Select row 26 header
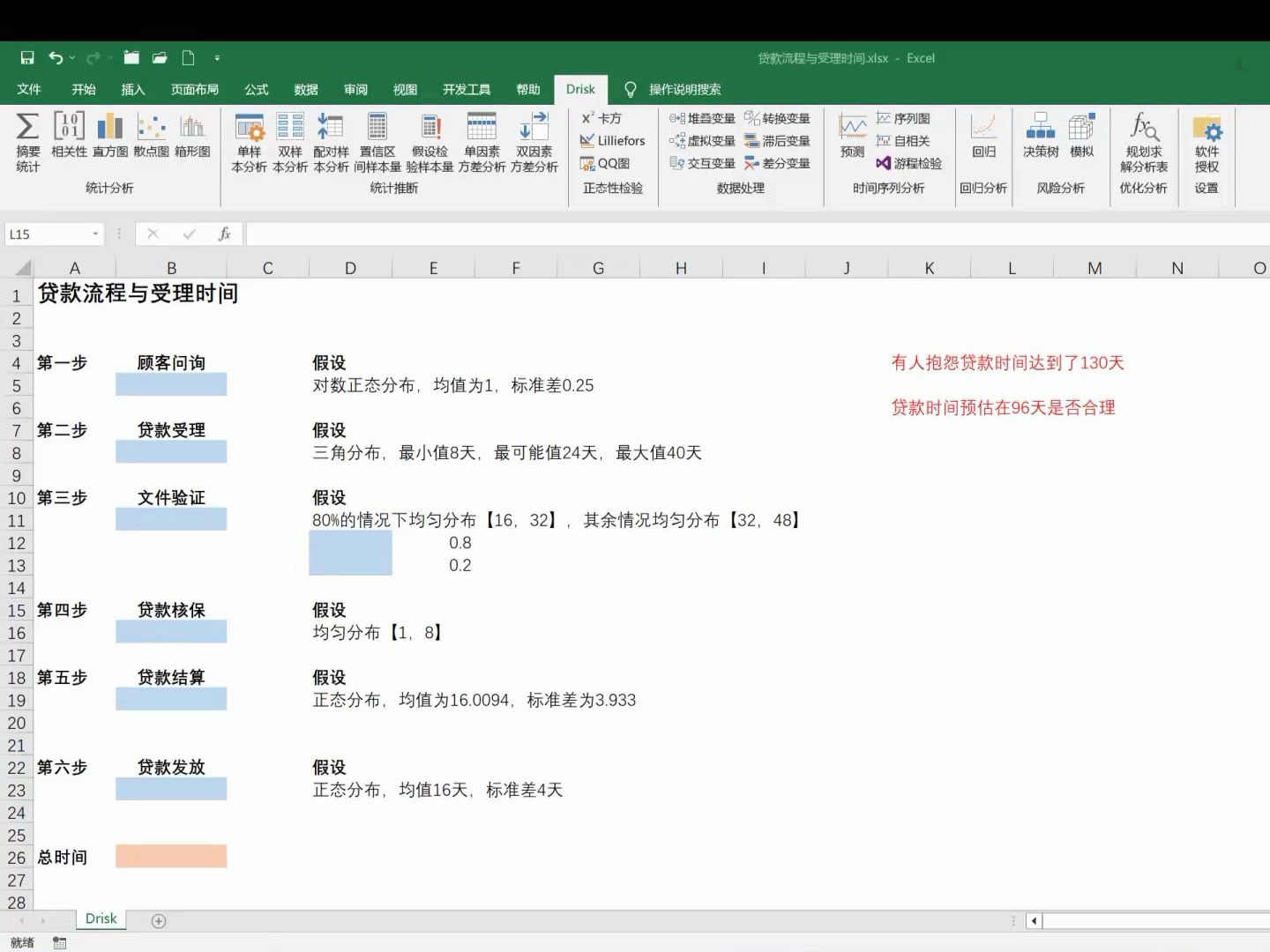The width and height of the screenshot is (1270, 952). pyautogui.click(x=17, y=858)
